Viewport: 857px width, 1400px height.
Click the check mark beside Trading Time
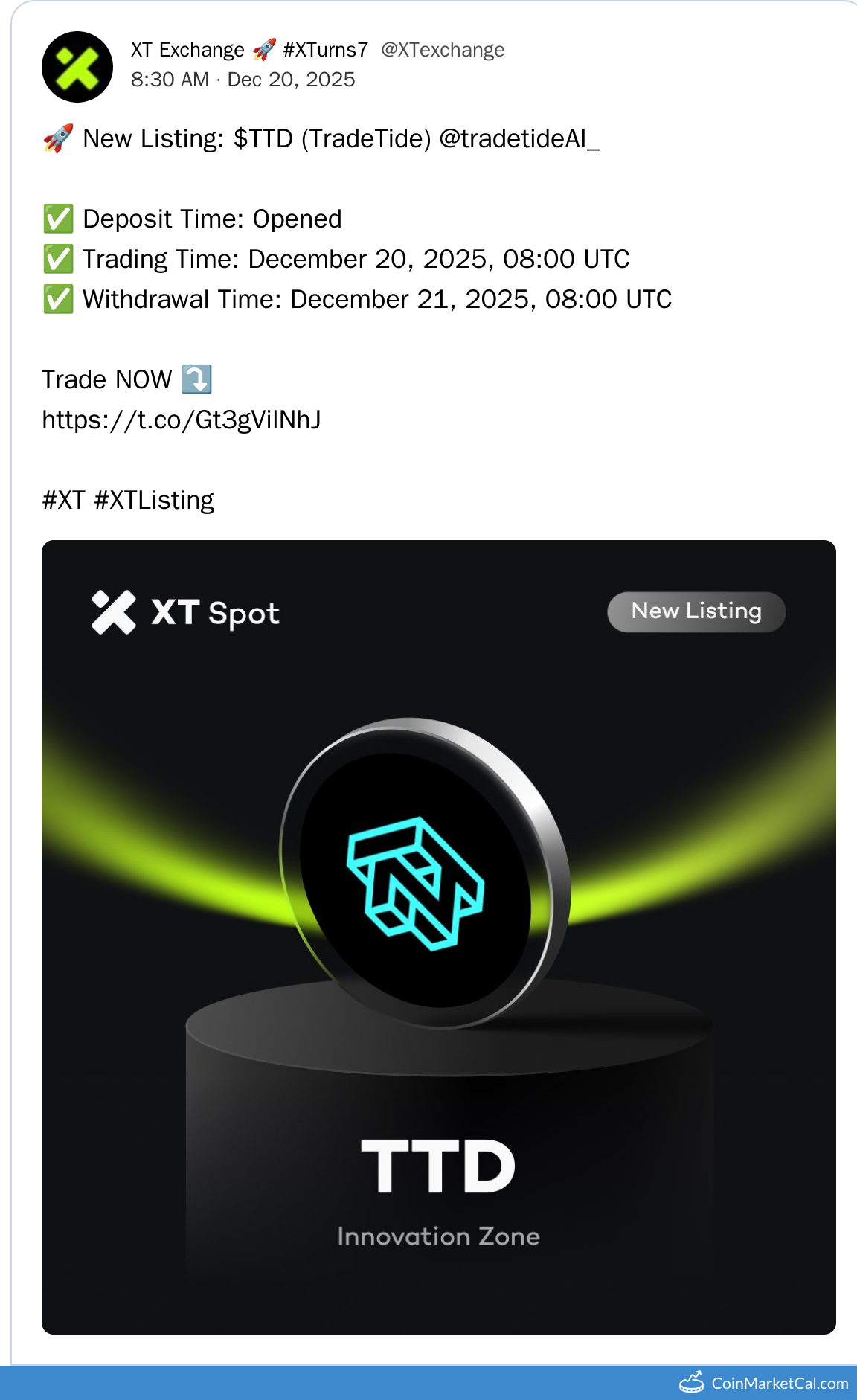(58, 260)
